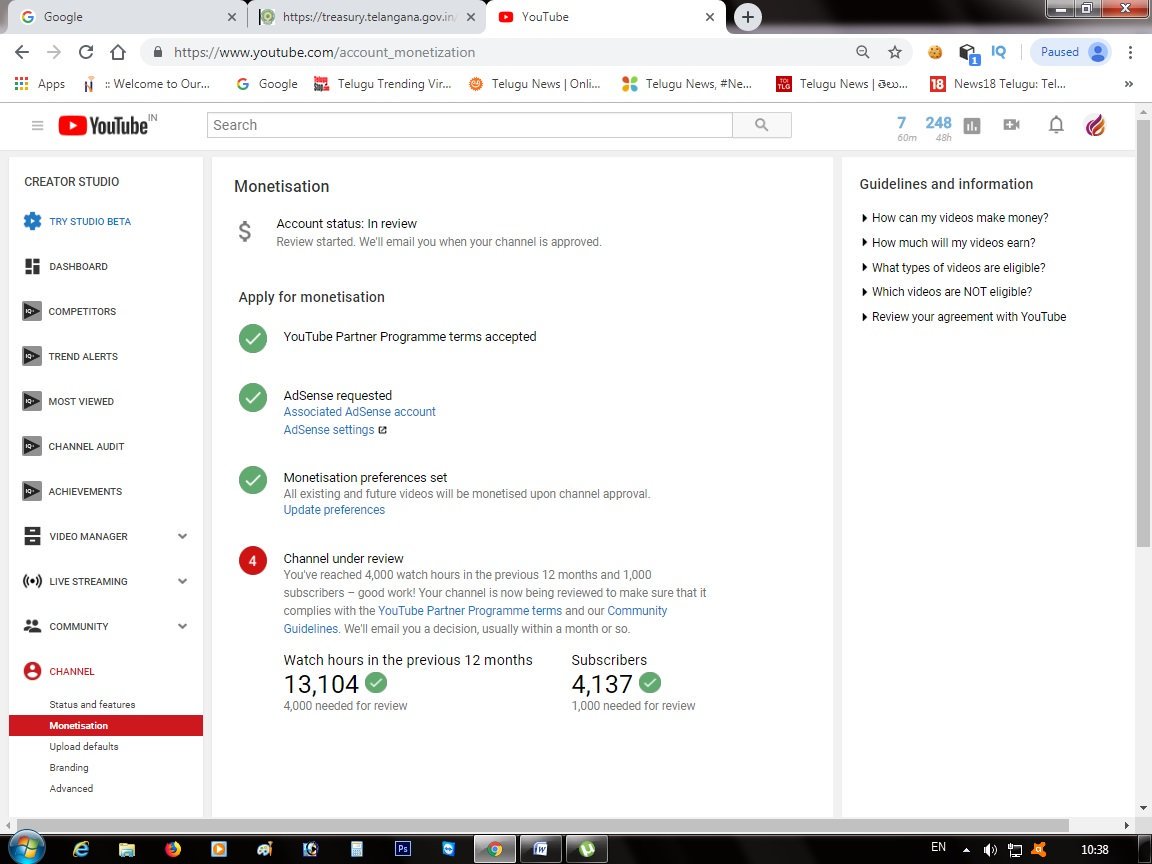
Task: Open the Apps bookmarks shortcut
Action: (40, 84)
